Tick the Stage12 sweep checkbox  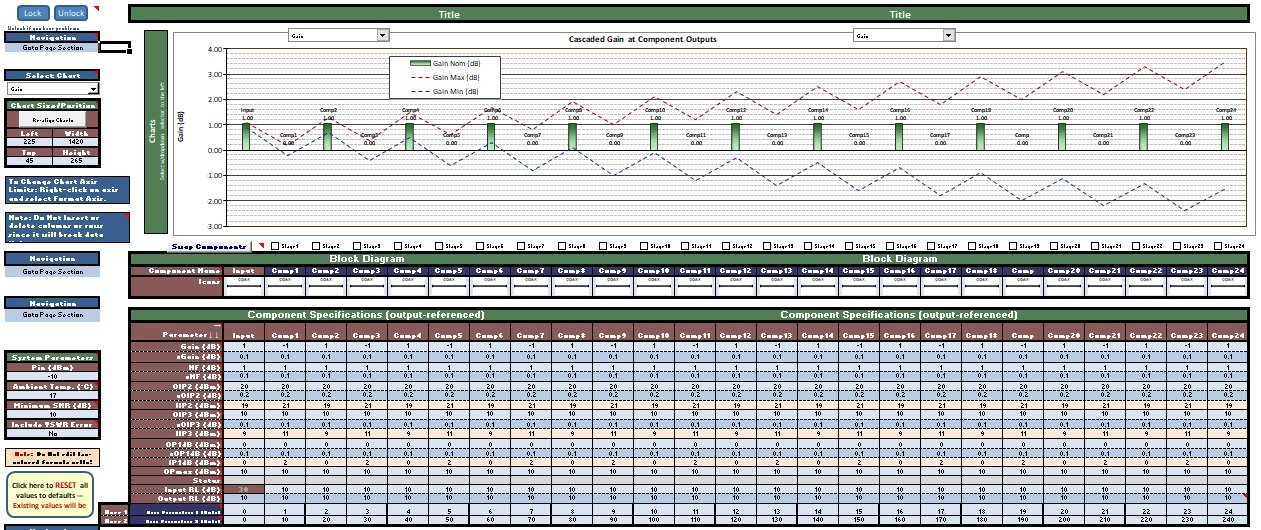pyautogui.click(x=724, y=246)
